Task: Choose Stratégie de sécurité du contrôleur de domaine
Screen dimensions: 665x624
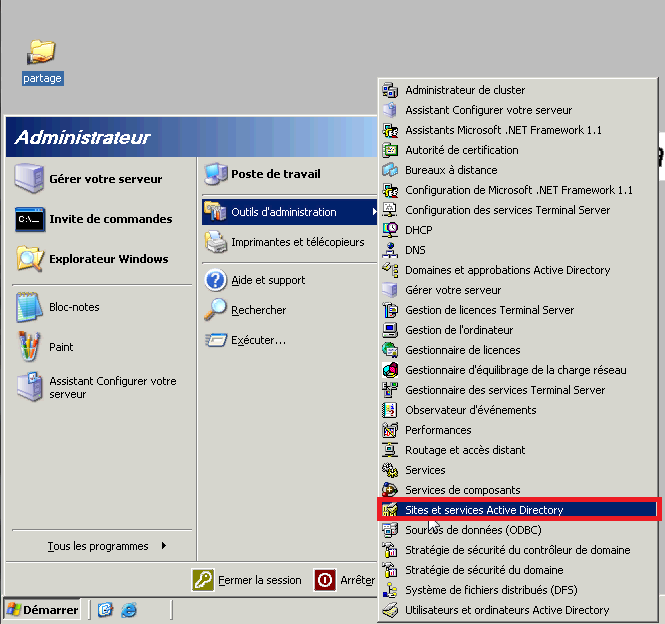Action: [518, 550]
